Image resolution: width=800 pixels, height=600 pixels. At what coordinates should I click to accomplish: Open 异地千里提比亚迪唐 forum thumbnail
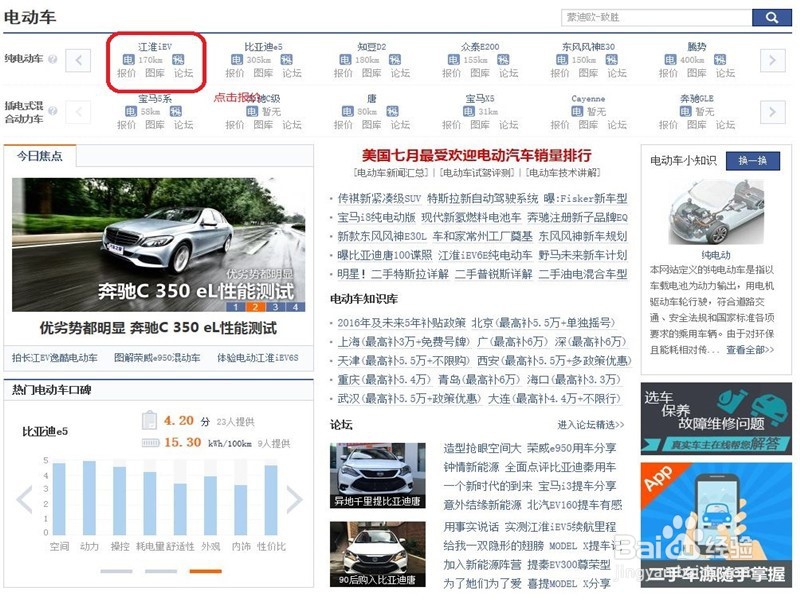click(x=378, y=475)
